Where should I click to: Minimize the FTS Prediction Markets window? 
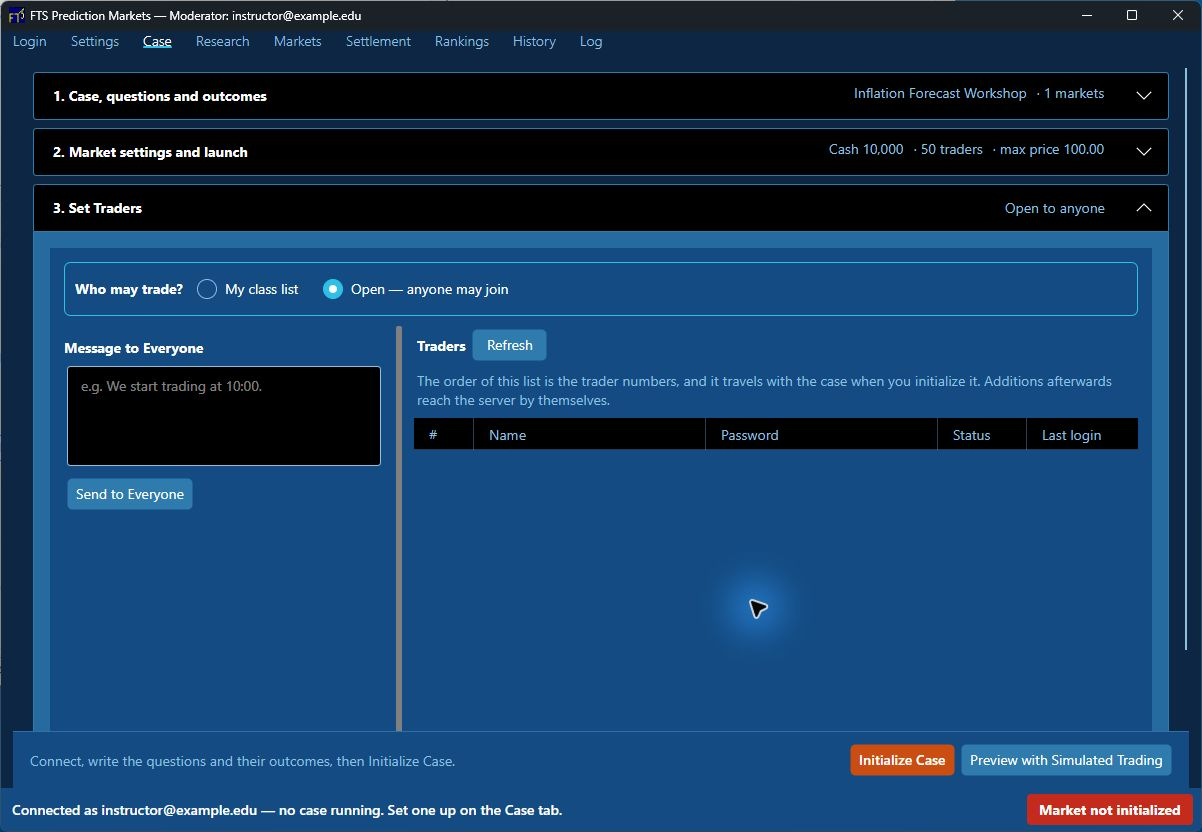tap(1086, 15)
